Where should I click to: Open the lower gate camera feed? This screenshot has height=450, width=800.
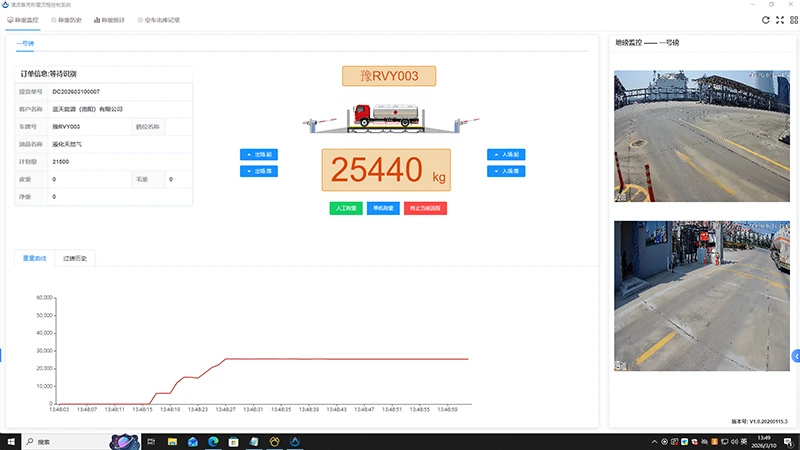click(x=702, y=296)
